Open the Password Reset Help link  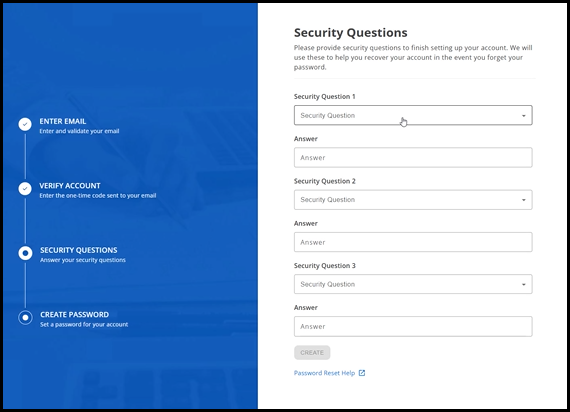click(324, 373)
